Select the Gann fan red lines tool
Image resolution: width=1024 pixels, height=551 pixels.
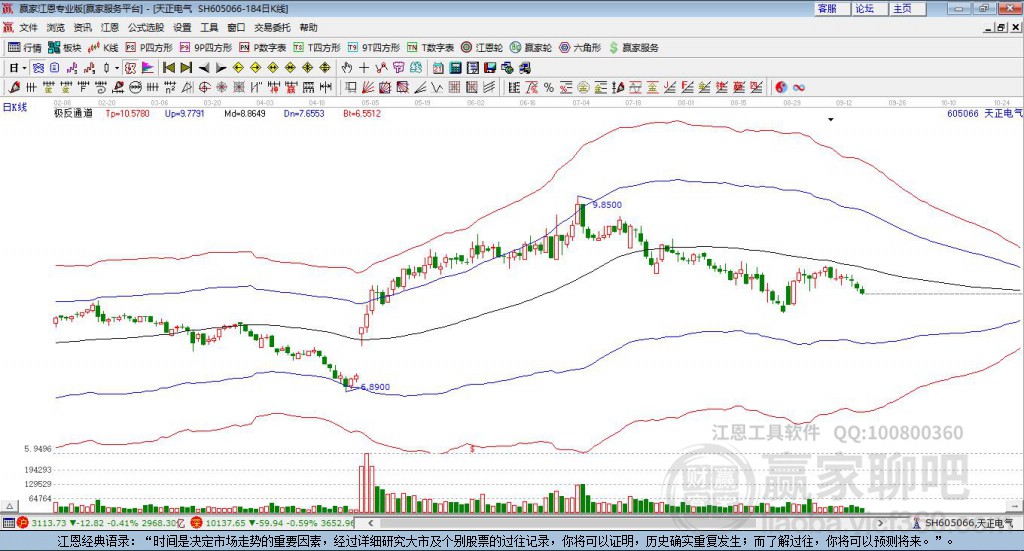368,87
